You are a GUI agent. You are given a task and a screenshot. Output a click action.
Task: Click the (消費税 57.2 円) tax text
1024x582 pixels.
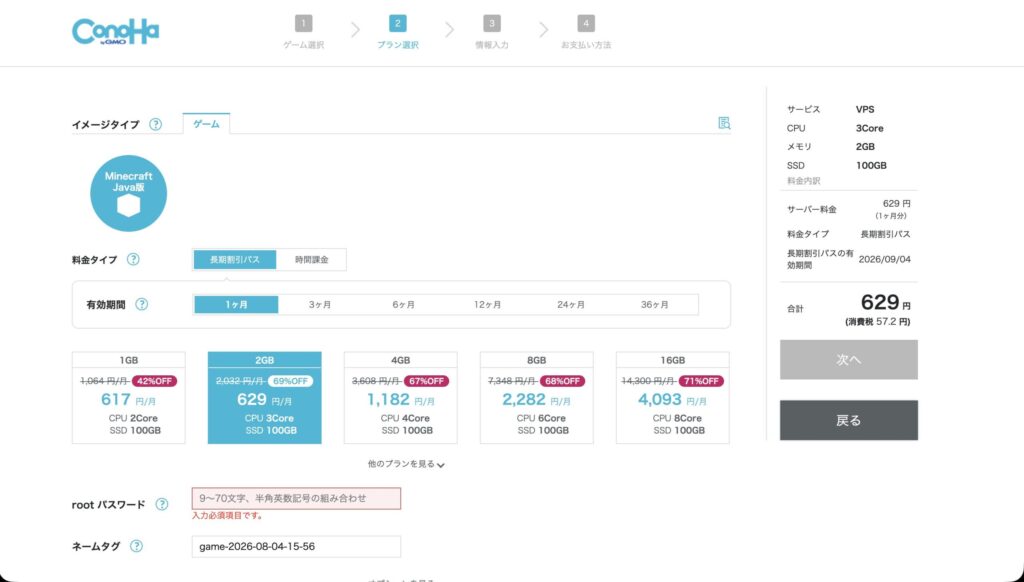pyautogui.click(x=878, y=322)
